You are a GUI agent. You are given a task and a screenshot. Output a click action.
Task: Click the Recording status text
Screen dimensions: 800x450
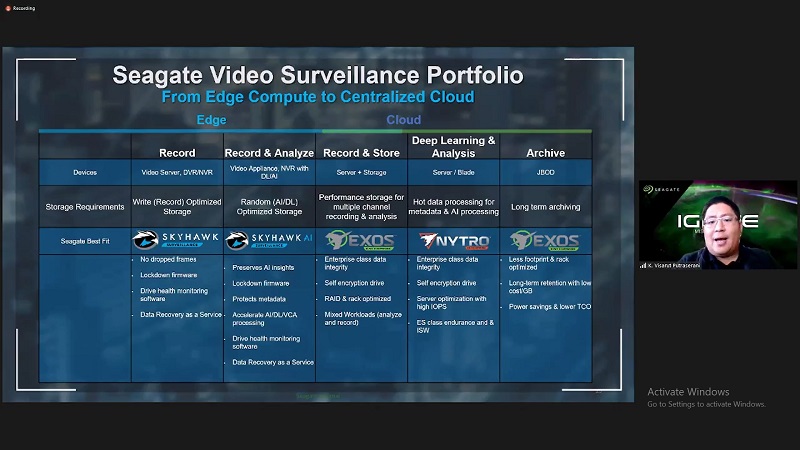pyautogui.click(x=24, y=8)
